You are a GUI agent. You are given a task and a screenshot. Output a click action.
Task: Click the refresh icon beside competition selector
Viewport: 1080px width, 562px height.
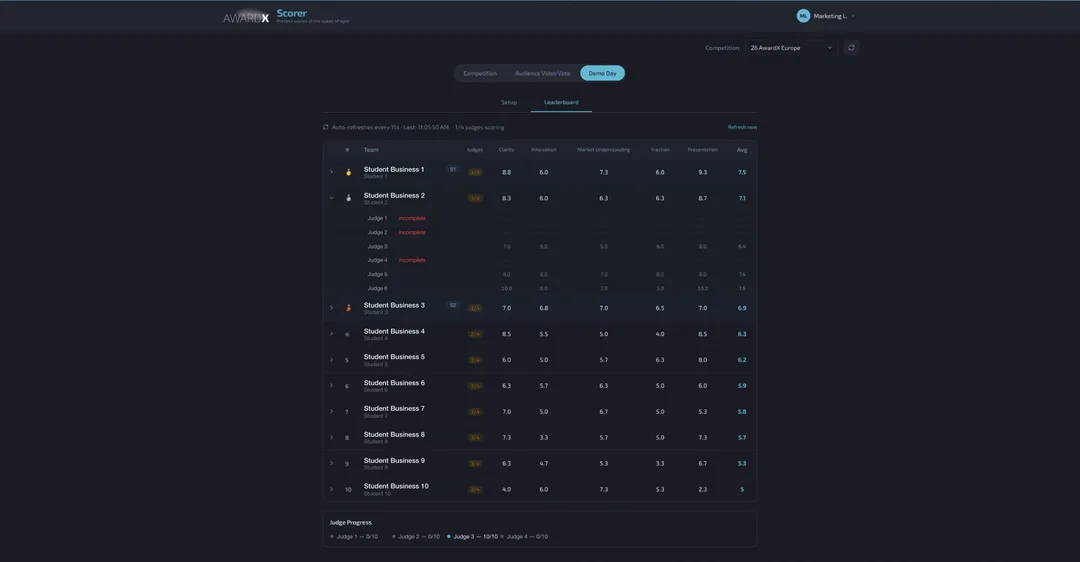[x=851, y=48]
